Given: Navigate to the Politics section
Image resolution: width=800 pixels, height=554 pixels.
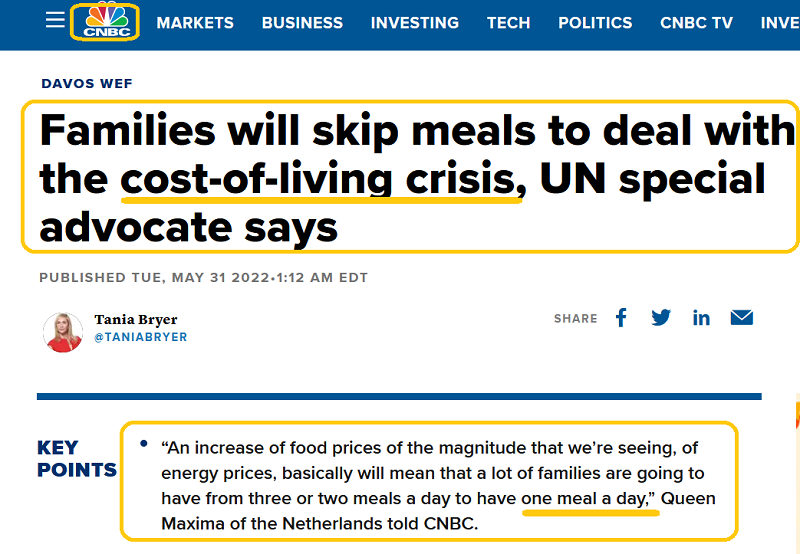Looking at the screenshot, I should coord(595,23).
